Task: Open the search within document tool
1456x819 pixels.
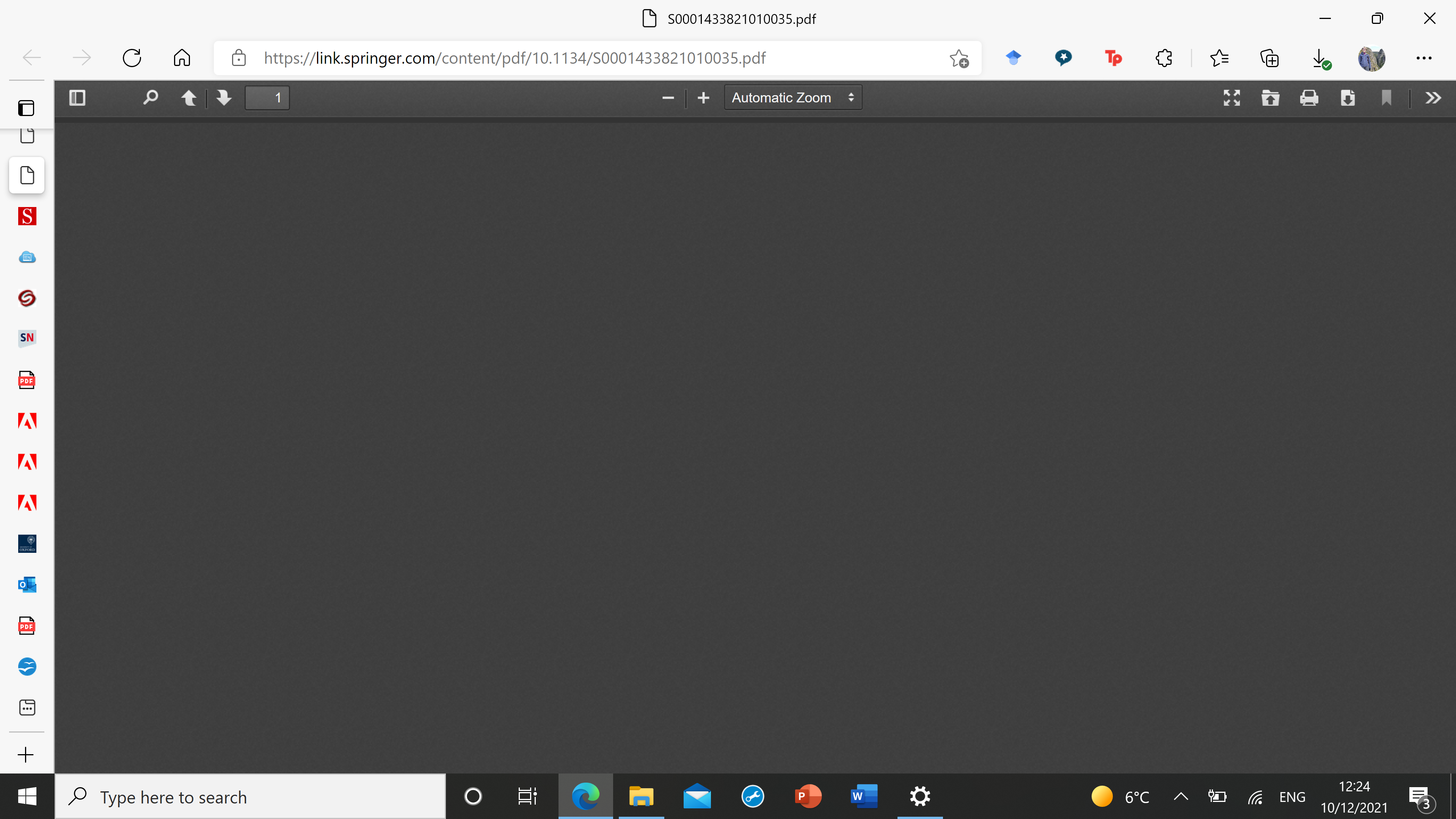Action: [151, 97]
